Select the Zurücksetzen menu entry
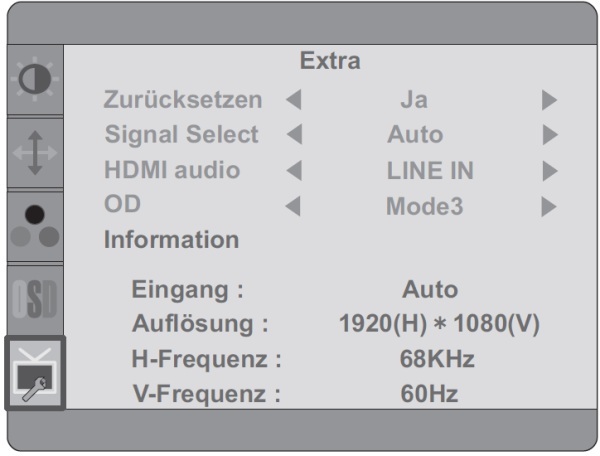600x456 pixels. coord(183,100)
